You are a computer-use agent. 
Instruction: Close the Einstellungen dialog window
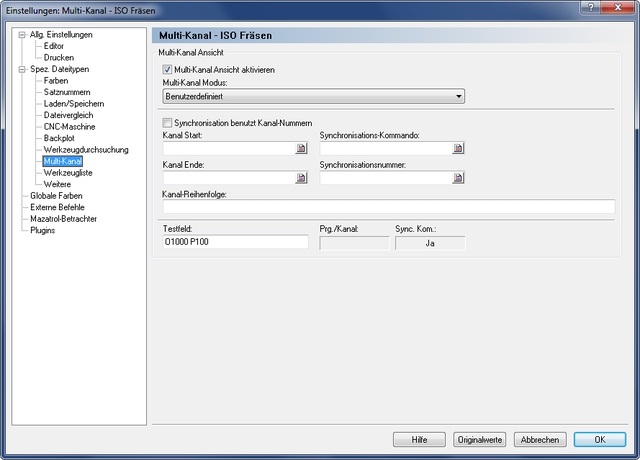(x=618, y=7)
